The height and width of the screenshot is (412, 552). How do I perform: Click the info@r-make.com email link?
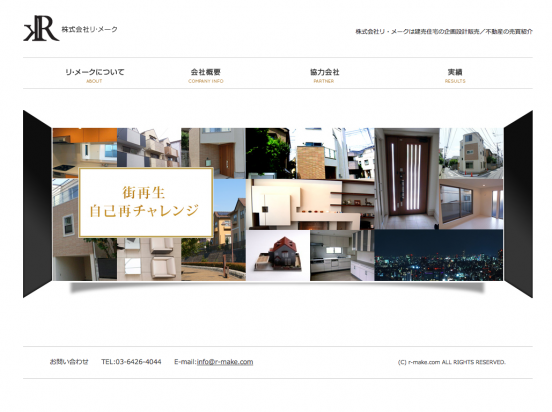click(x=225, y=362)
